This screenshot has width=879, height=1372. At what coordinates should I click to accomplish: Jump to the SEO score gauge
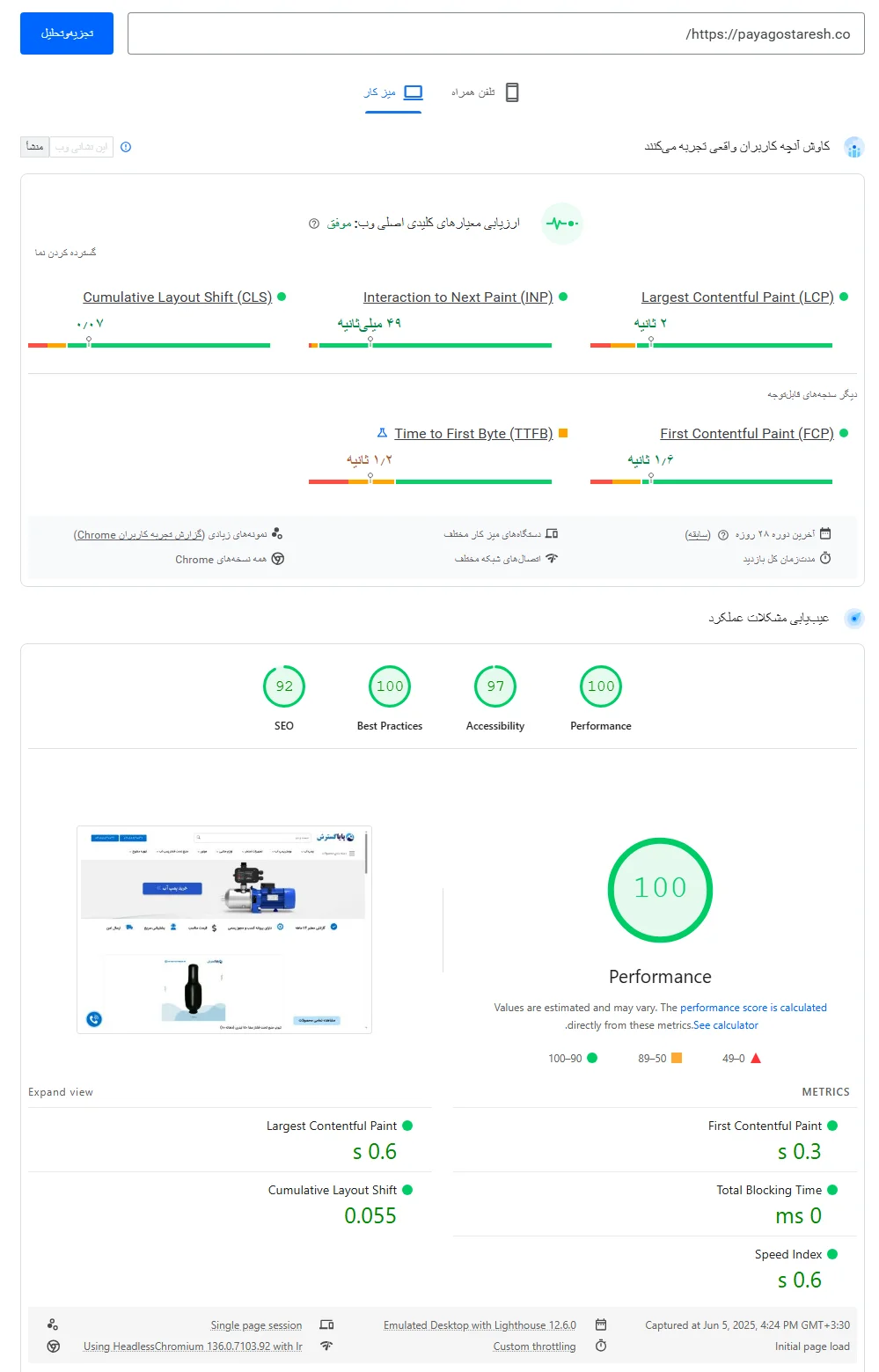click(284, 686)
